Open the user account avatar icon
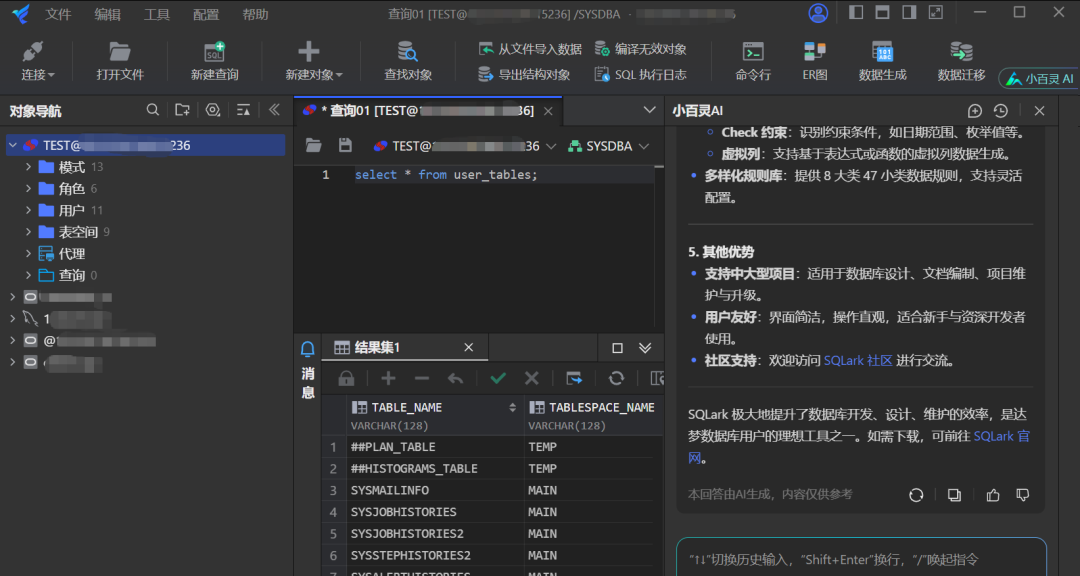Image resolution: width=1080 pixels, height=576 pixels. click(818, 13)
